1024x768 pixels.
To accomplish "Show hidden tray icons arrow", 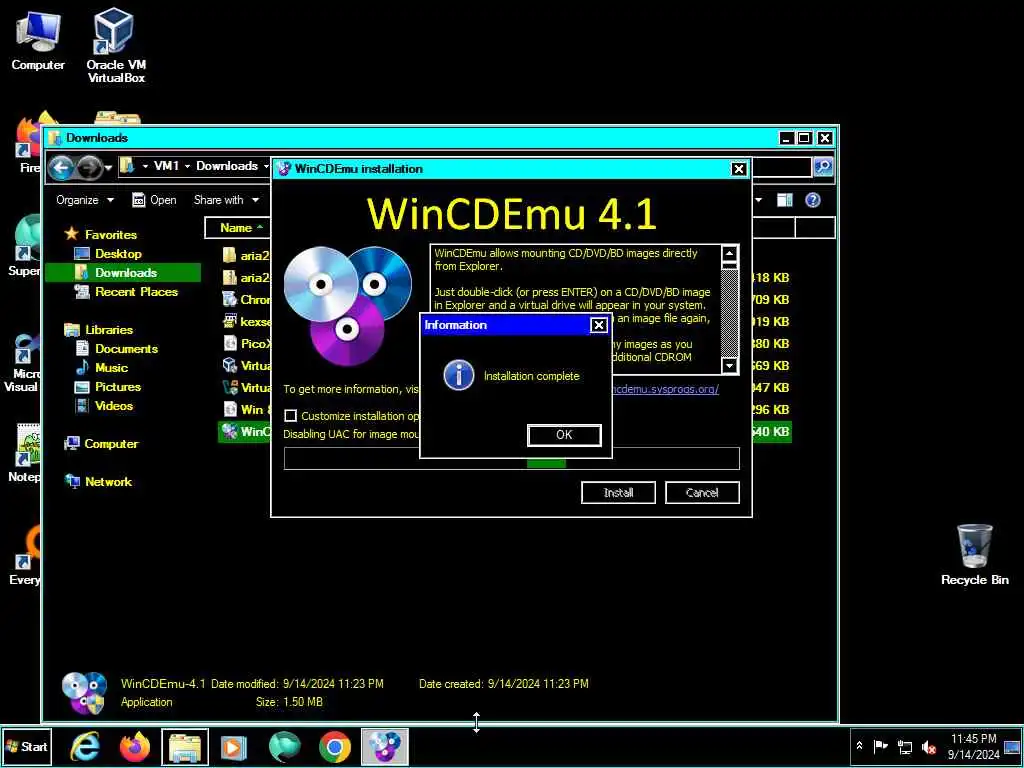I will (x=859, y=746).
